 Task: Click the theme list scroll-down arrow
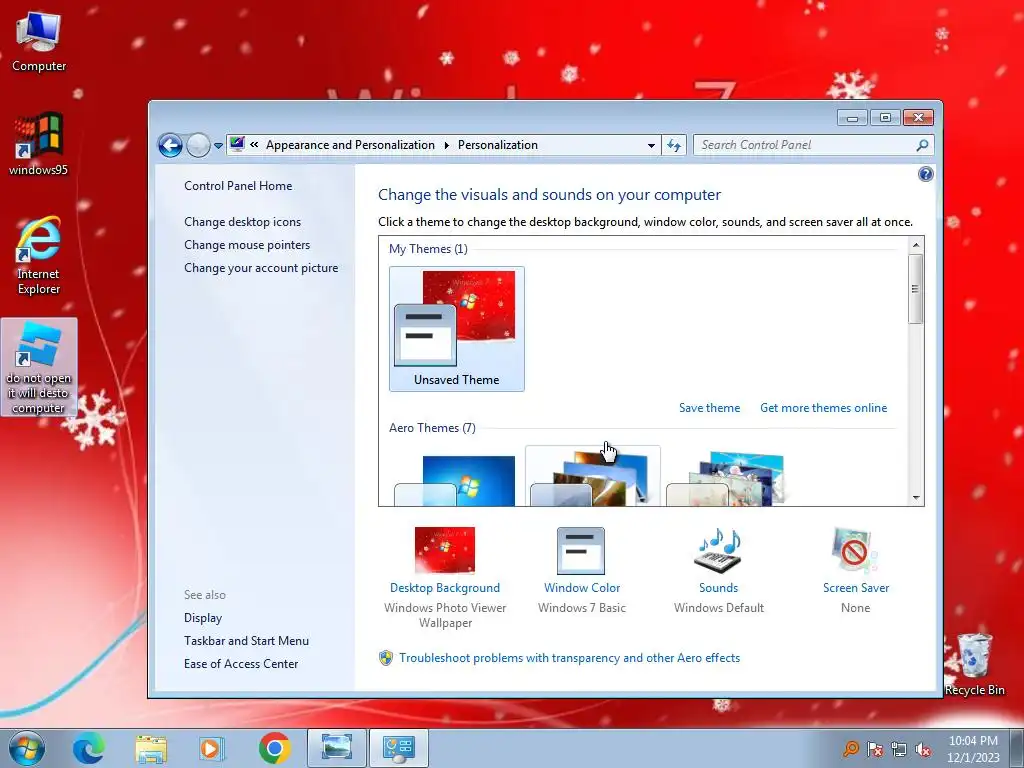(916, 498)
